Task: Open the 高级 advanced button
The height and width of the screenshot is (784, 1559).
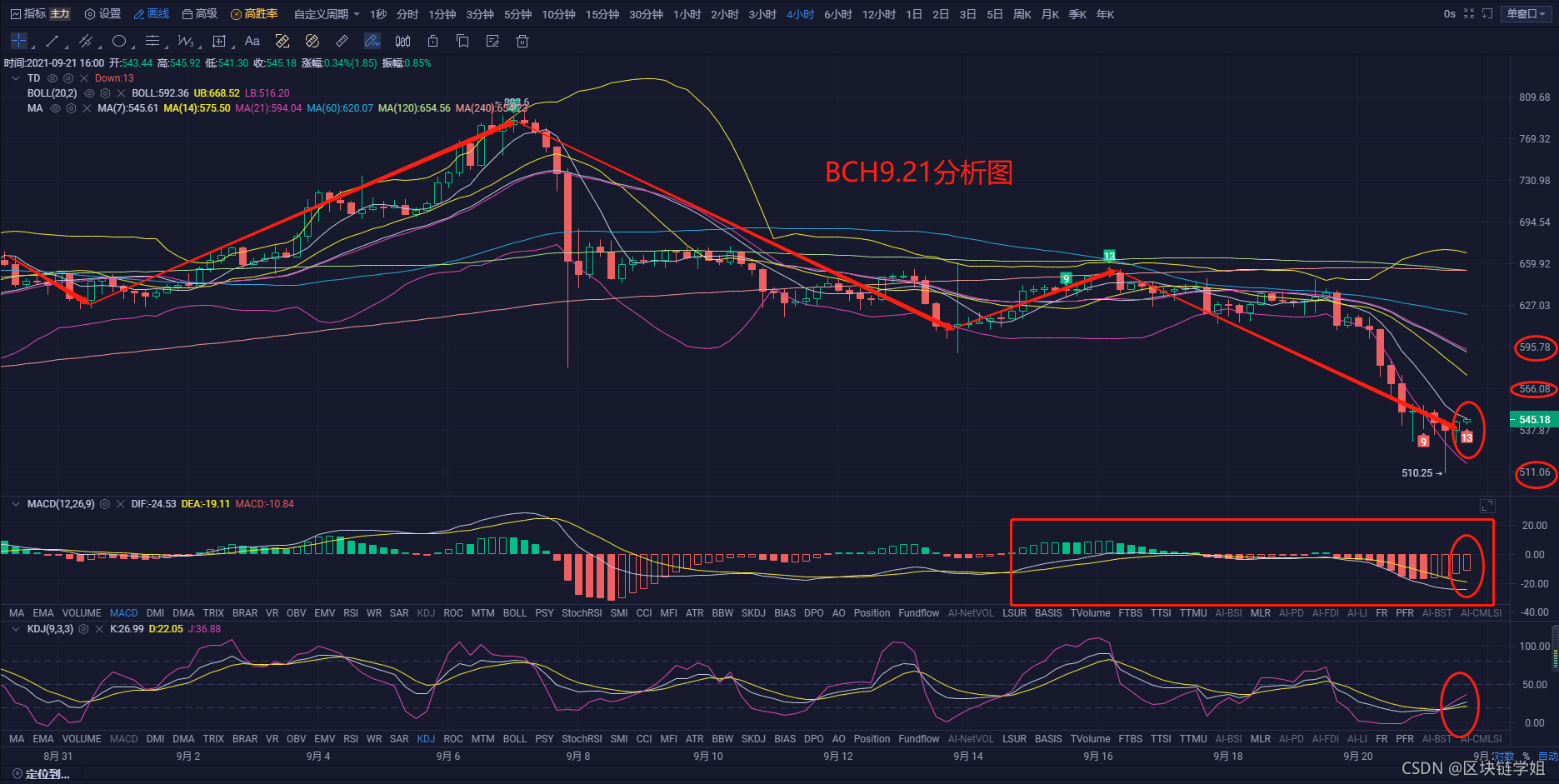Action: pos(200,14)
